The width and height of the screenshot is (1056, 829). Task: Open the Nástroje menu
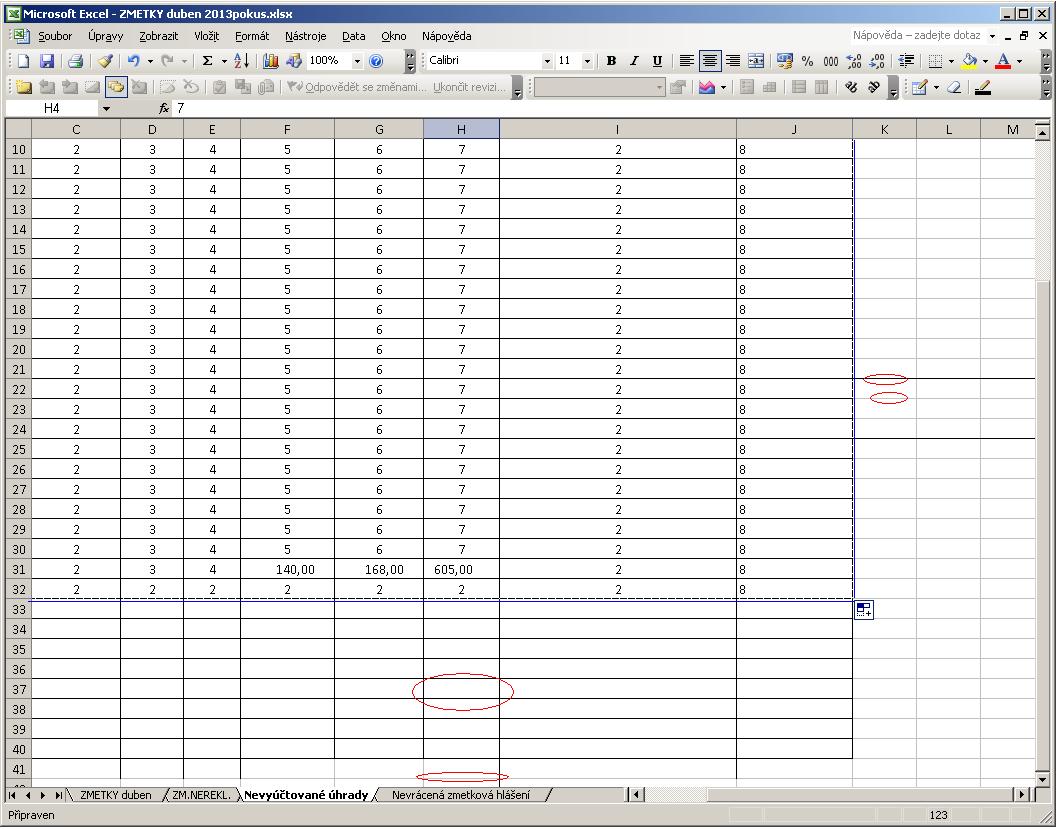click(x=305, y=36)
